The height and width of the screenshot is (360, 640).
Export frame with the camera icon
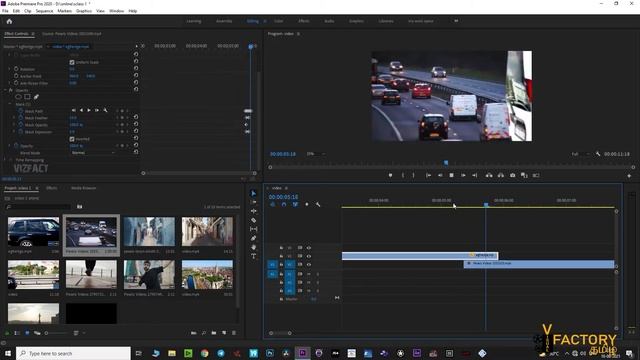[513, 175]
